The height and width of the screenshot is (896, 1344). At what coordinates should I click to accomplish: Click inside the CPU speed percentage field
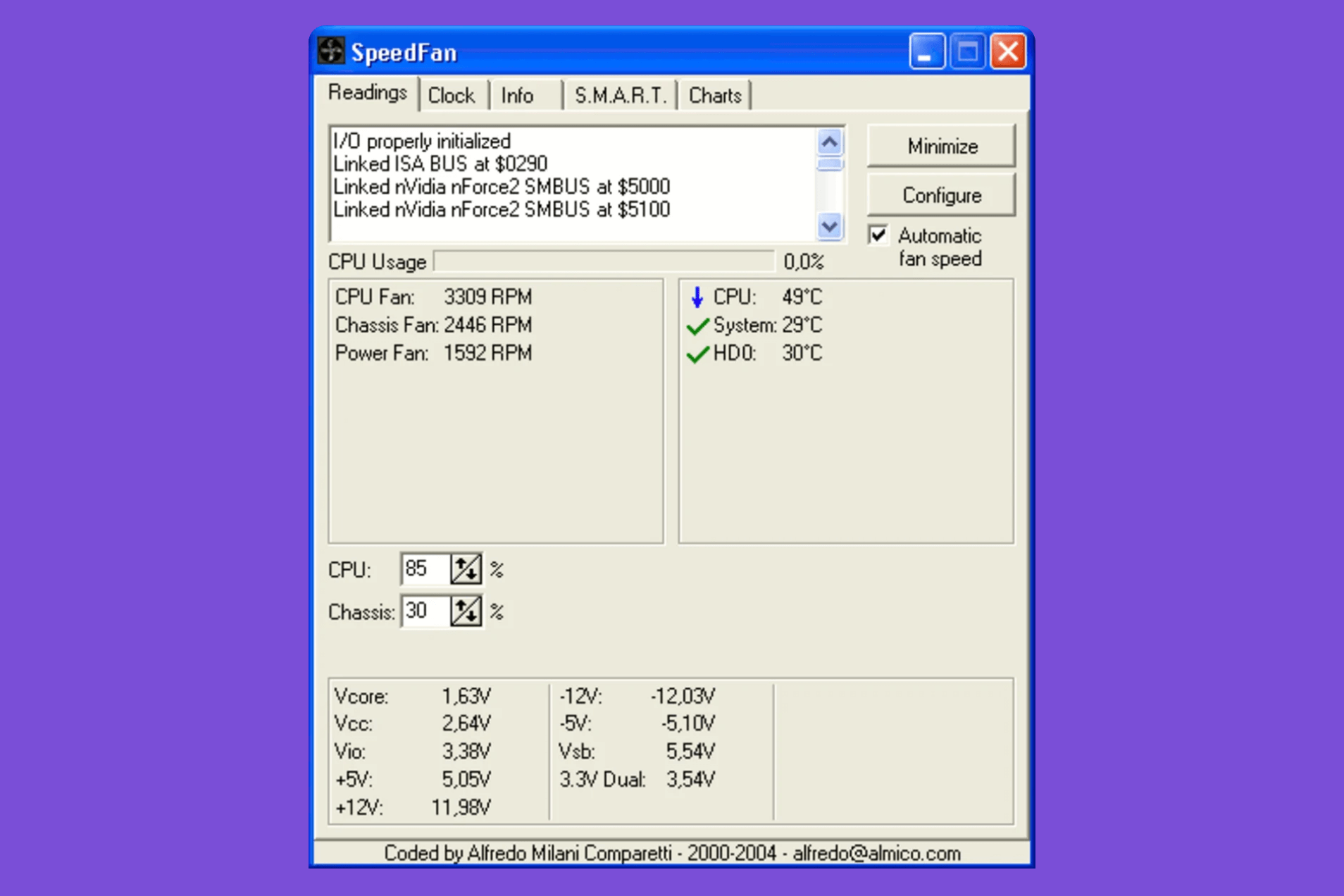pyautogui.click(x=425, y=569)
